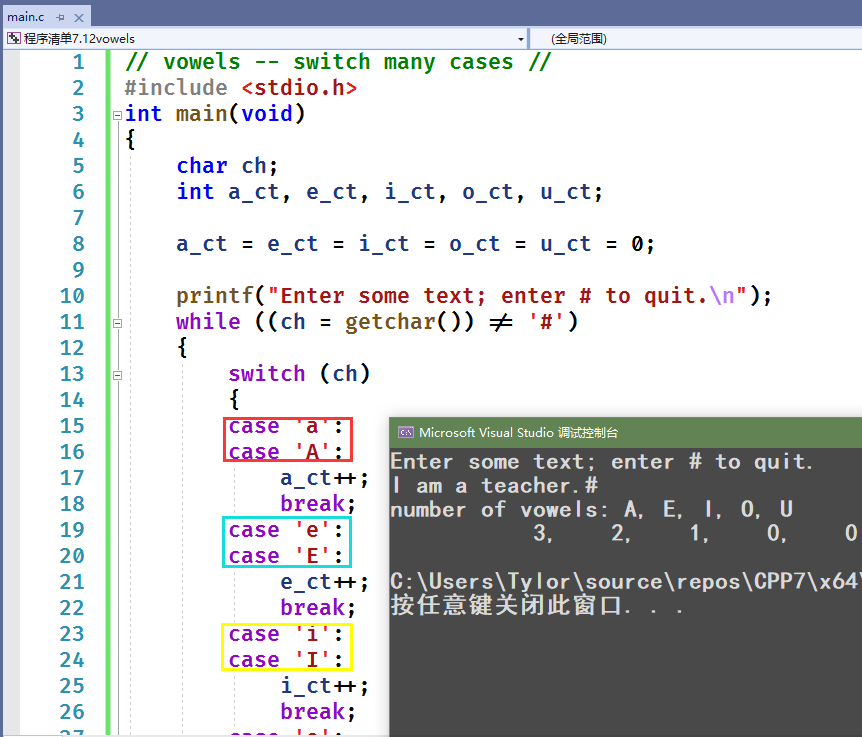This screenshot has width=862, height=737.
Task: Click case 'I': on line 24
Action: 286,660
